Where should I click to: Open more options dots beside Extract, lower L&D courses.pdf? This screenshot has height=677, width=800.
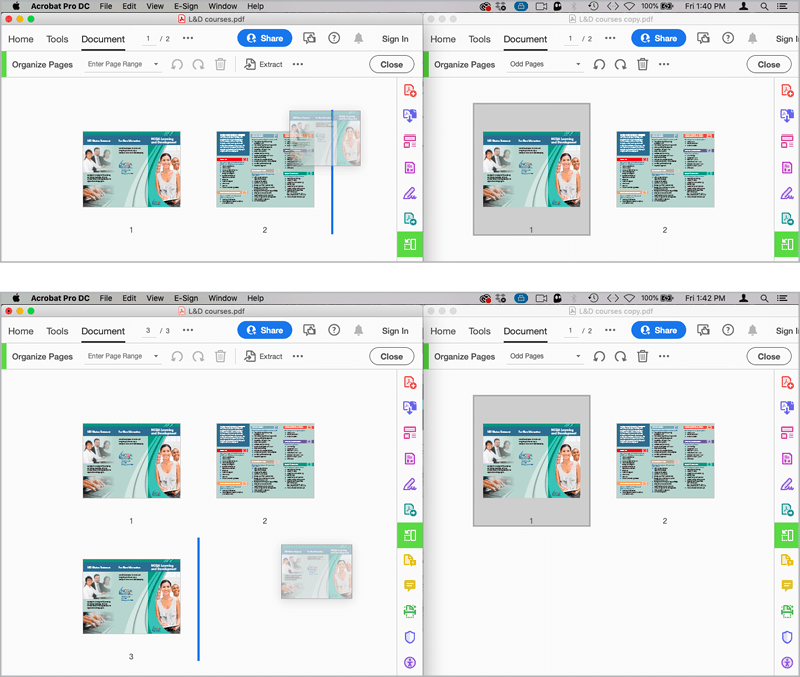[298, 356]
